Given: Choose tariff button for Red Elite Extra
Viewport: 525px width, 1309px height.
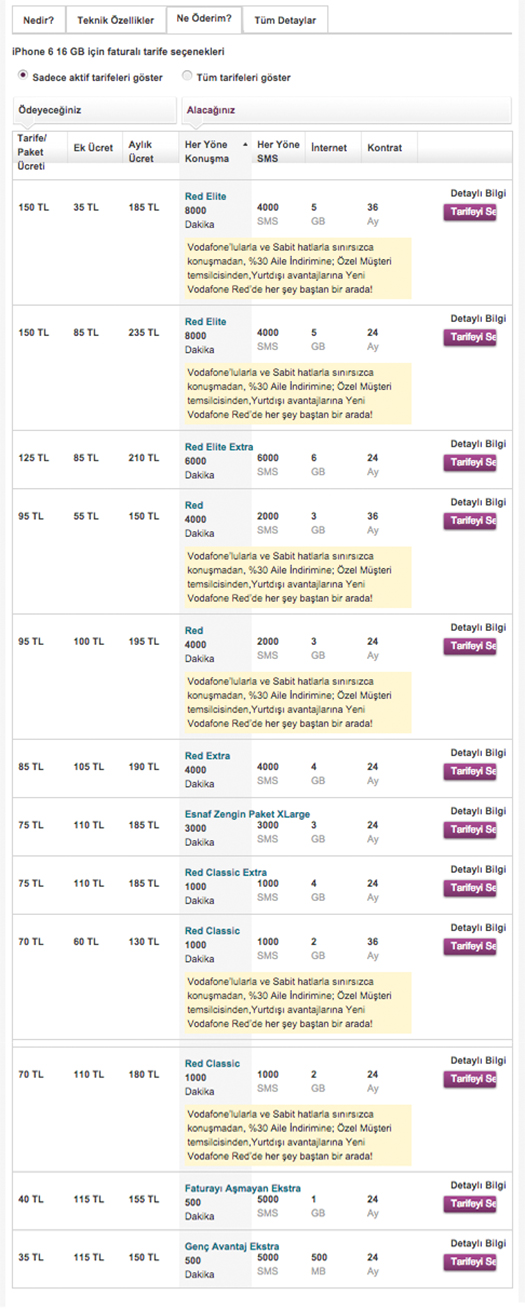Looking at the screenshot, I should pyautogui.click(x=470, y=462).
